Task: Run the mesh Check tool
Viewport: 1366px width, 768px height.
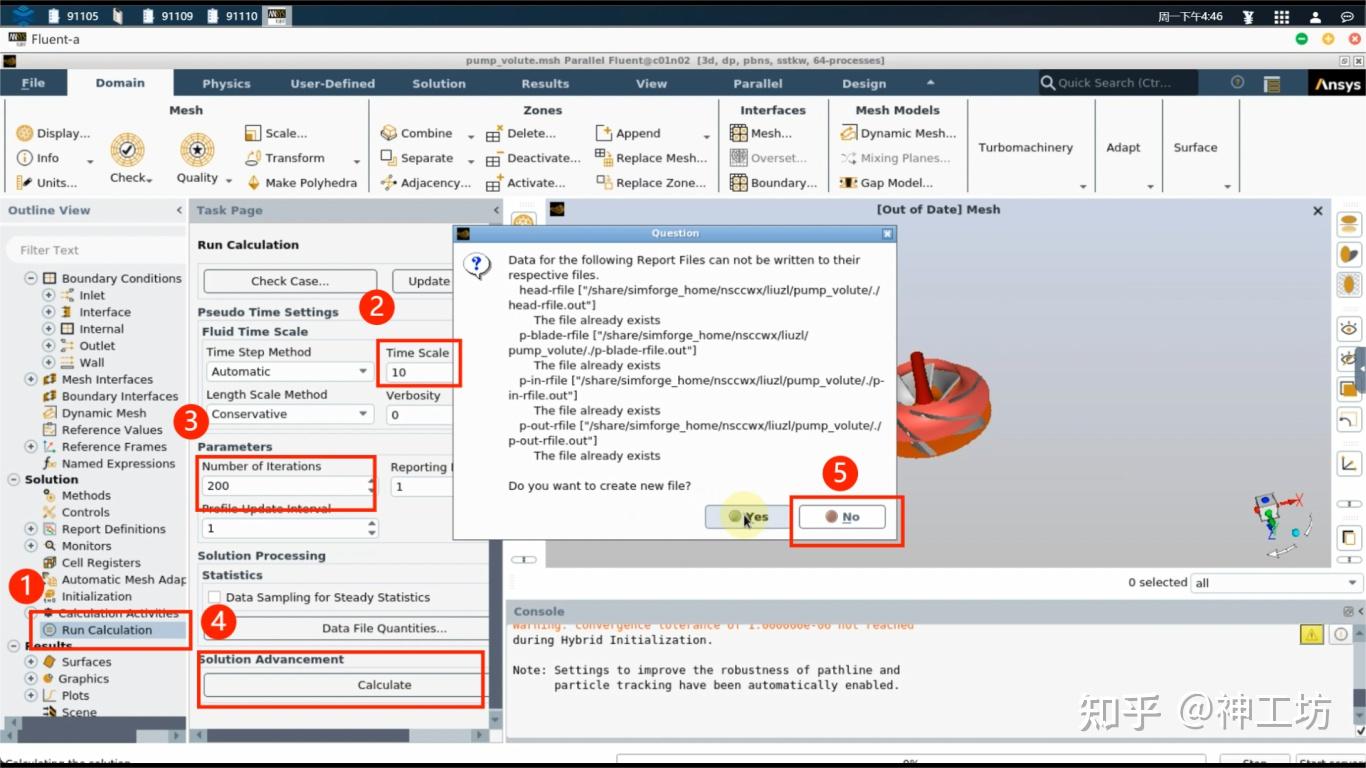Action: pyautogui.click(x=130, y=158)
